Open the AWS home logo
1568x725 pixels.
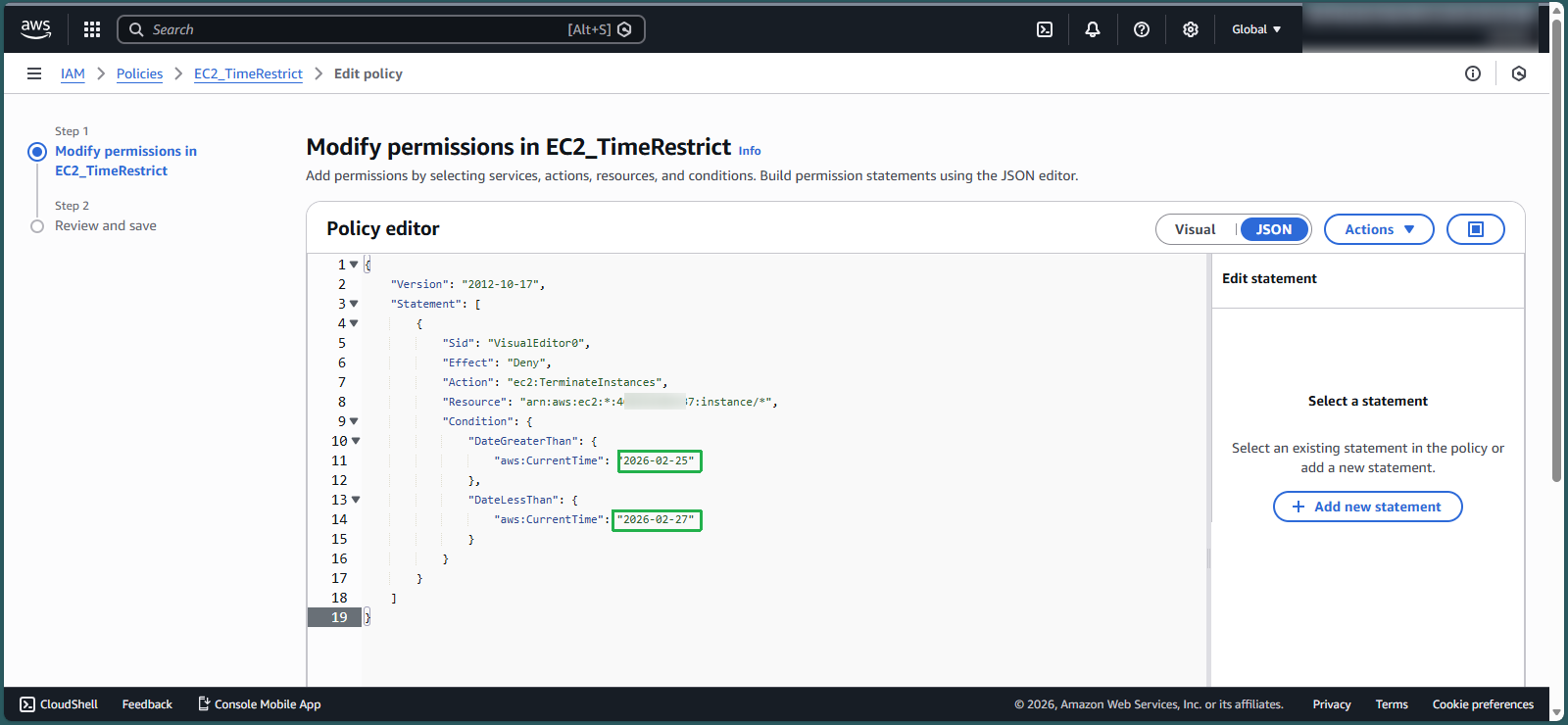point(36,29)
